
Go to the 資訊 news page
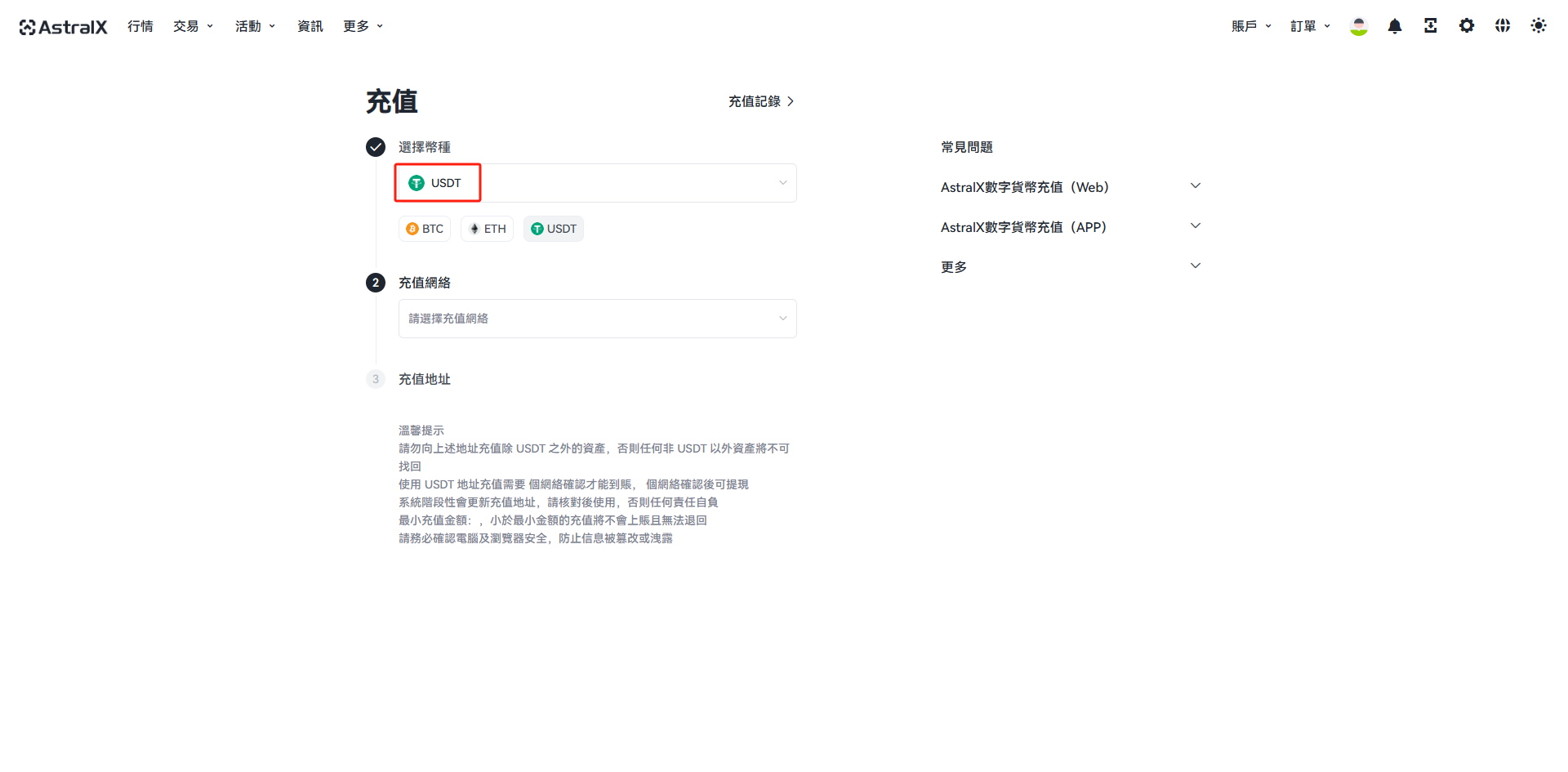point(310,26)
